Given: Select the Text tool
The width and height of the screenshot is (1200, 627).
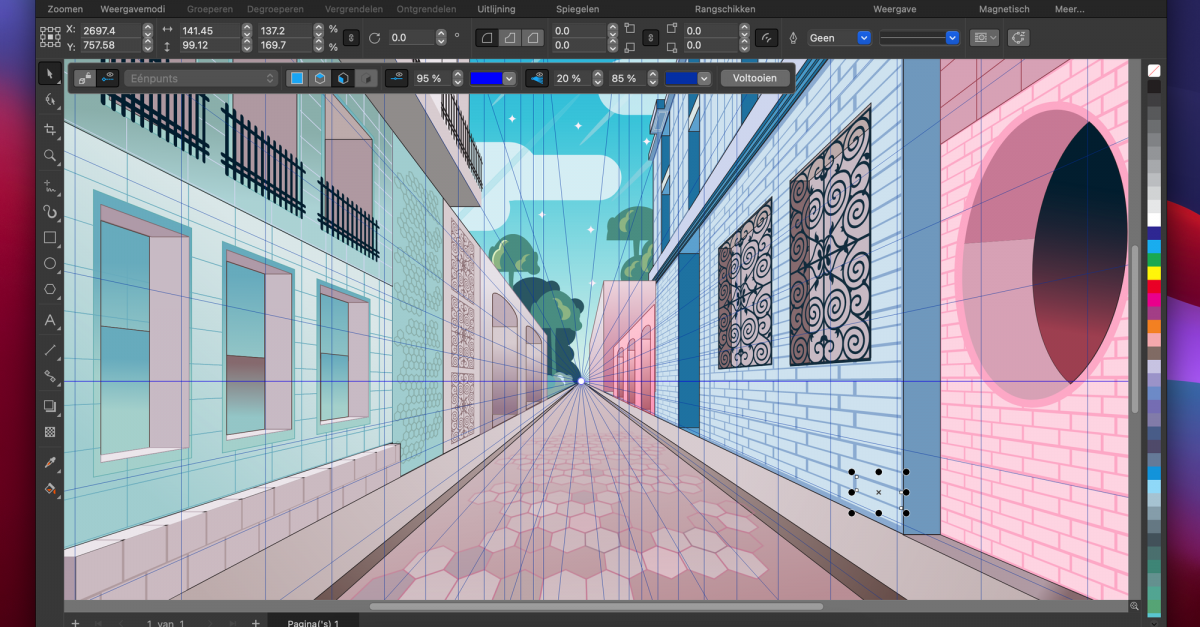Looking at the screenshot, I should [50, 321].
